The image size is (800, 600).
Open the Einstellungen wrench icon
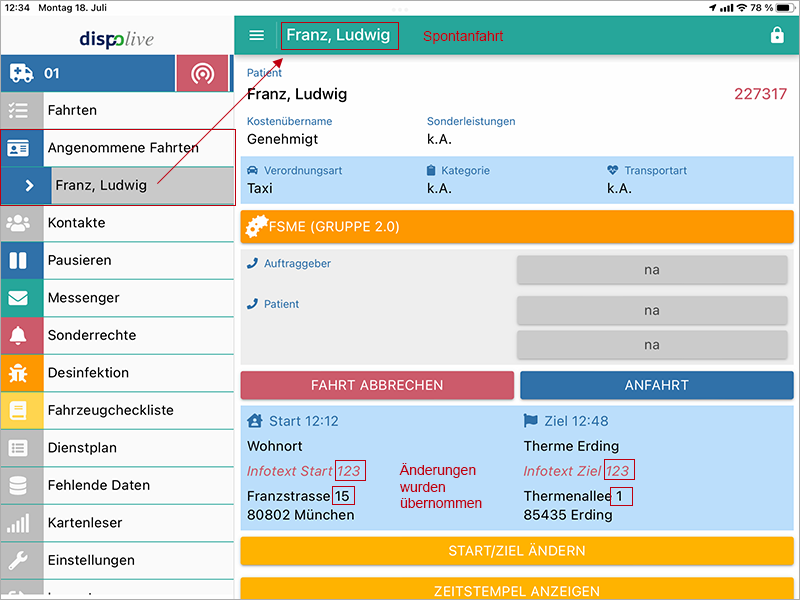click(18, 561)
